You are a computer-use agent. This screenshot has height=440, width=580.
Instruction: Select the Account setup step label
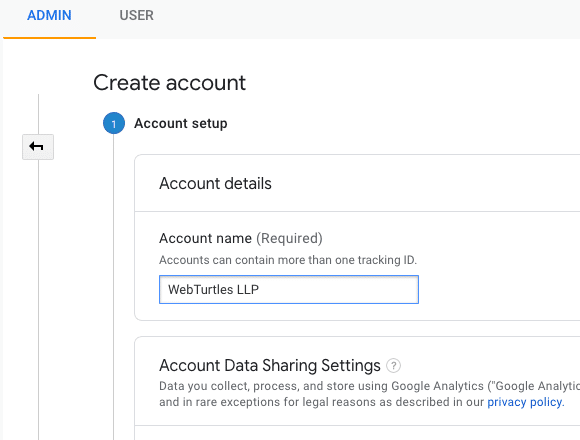[181, 123]
